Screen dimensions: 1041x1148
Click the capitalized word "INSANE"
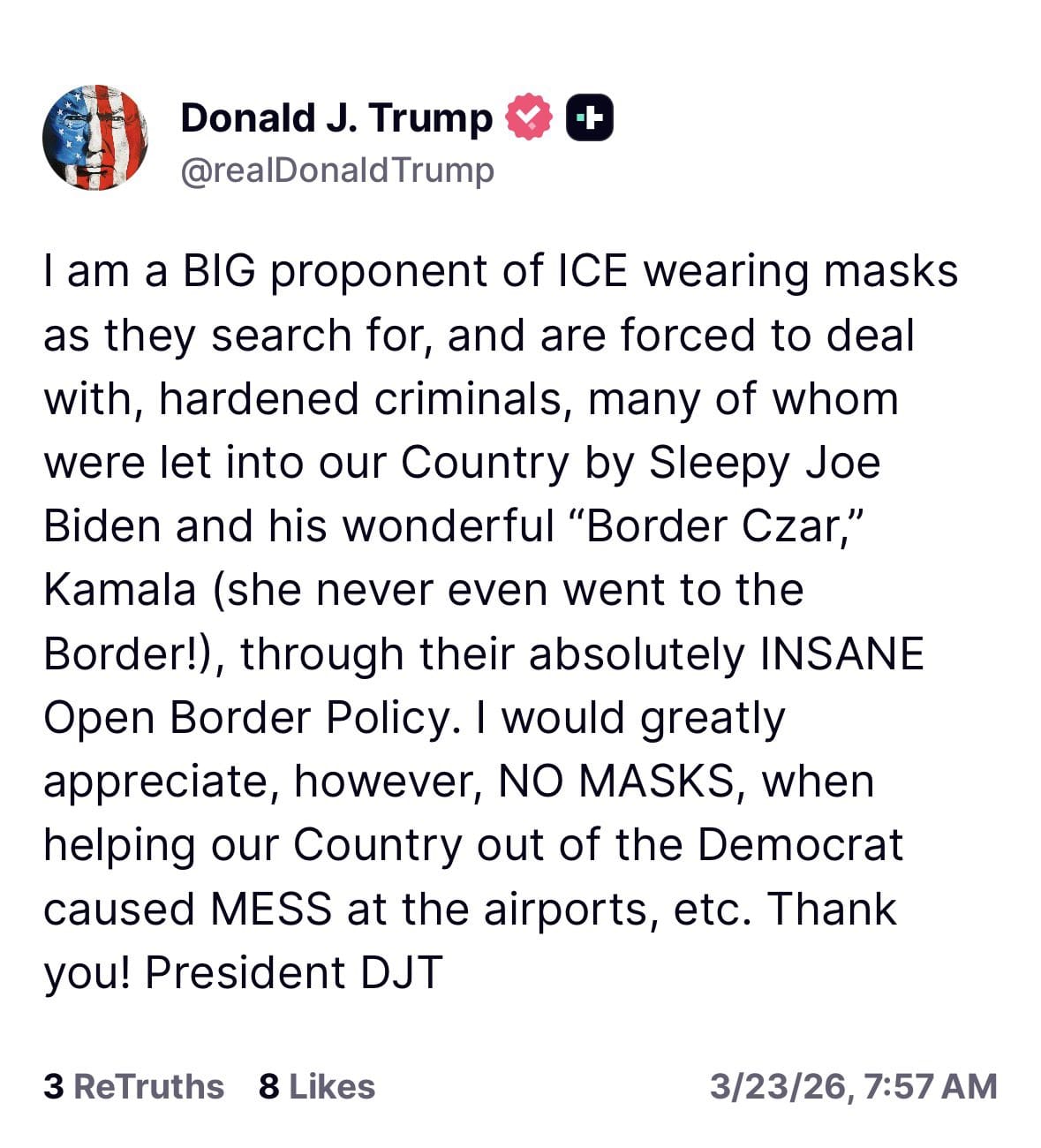[x=841, y=653]
